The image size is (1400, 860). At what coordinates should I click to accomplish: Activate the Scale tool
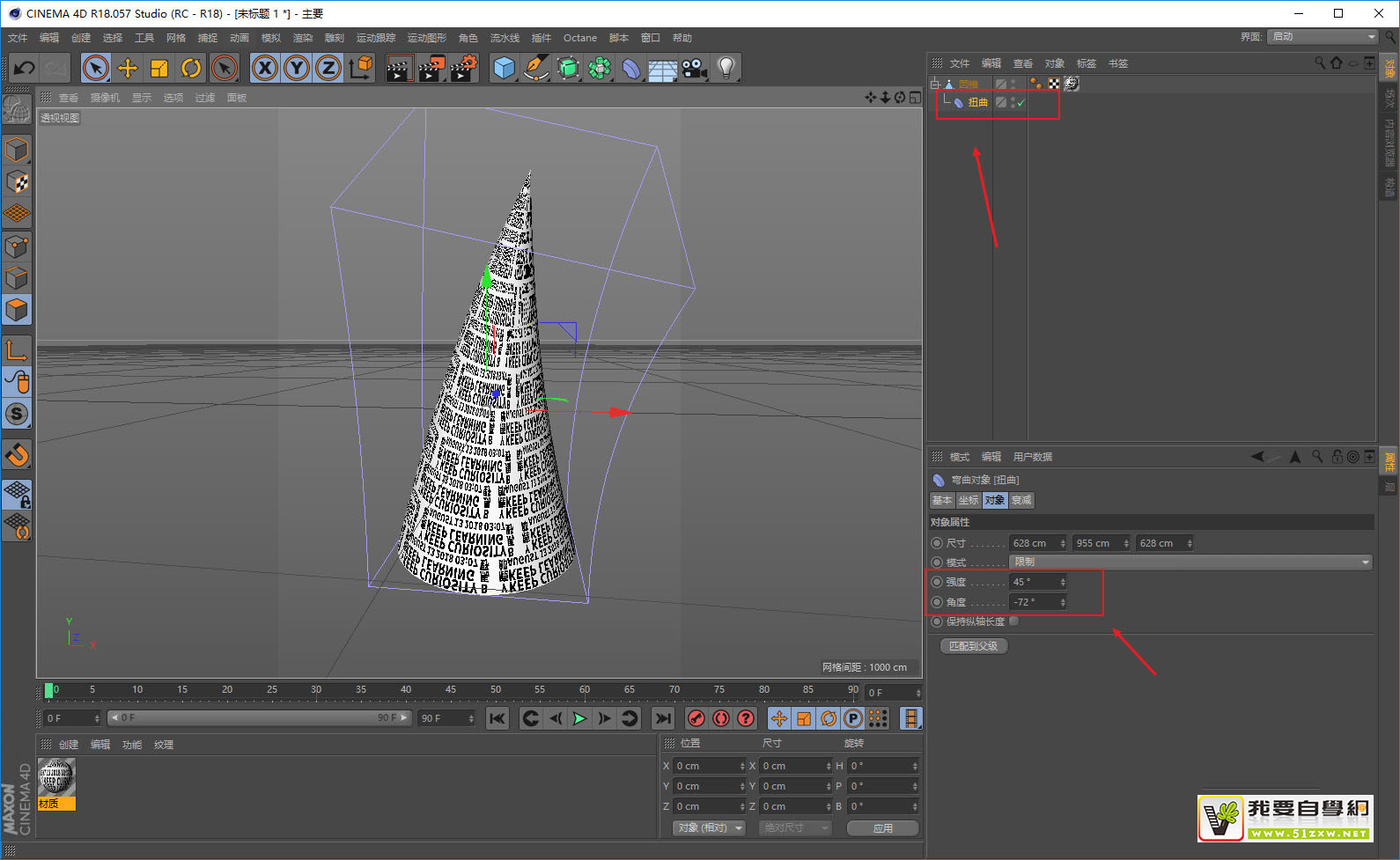[x=159, y=68]
